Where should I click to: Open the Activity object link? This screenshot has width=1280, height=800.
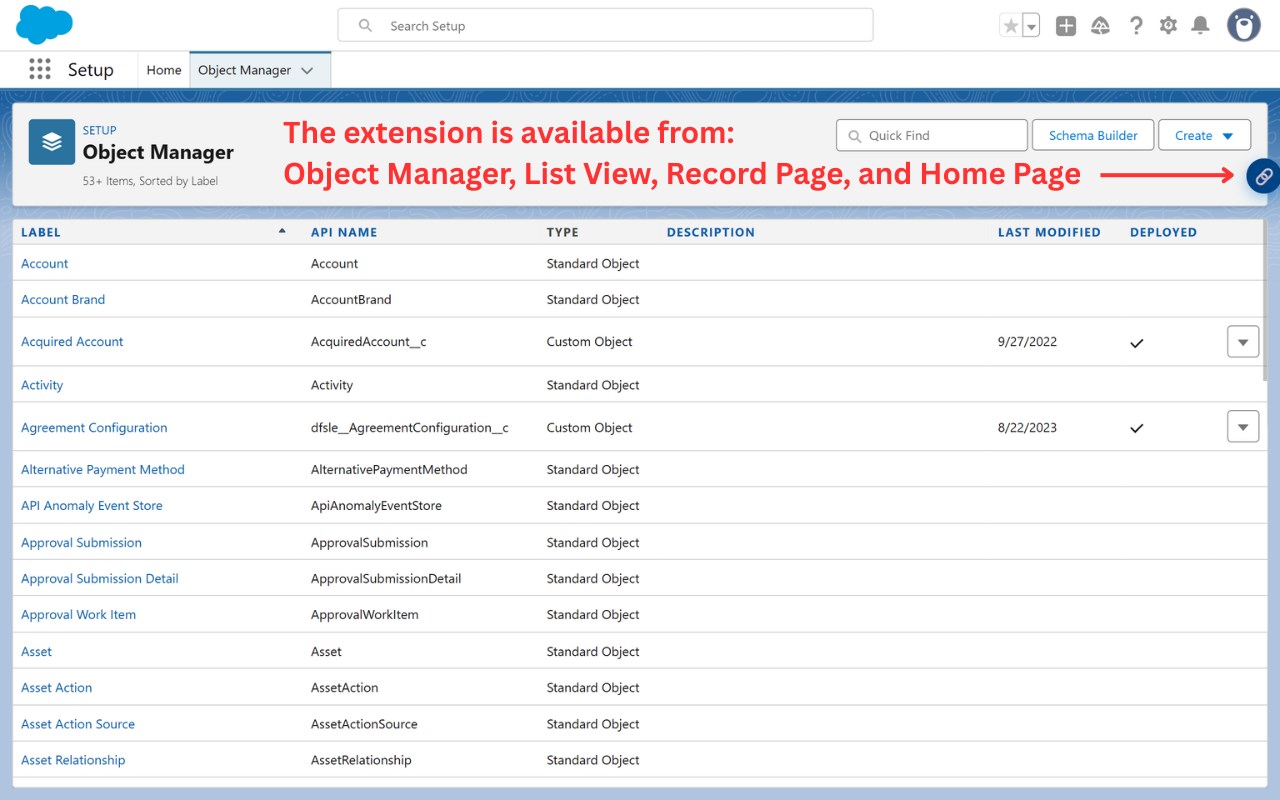[x=42, y=385]
